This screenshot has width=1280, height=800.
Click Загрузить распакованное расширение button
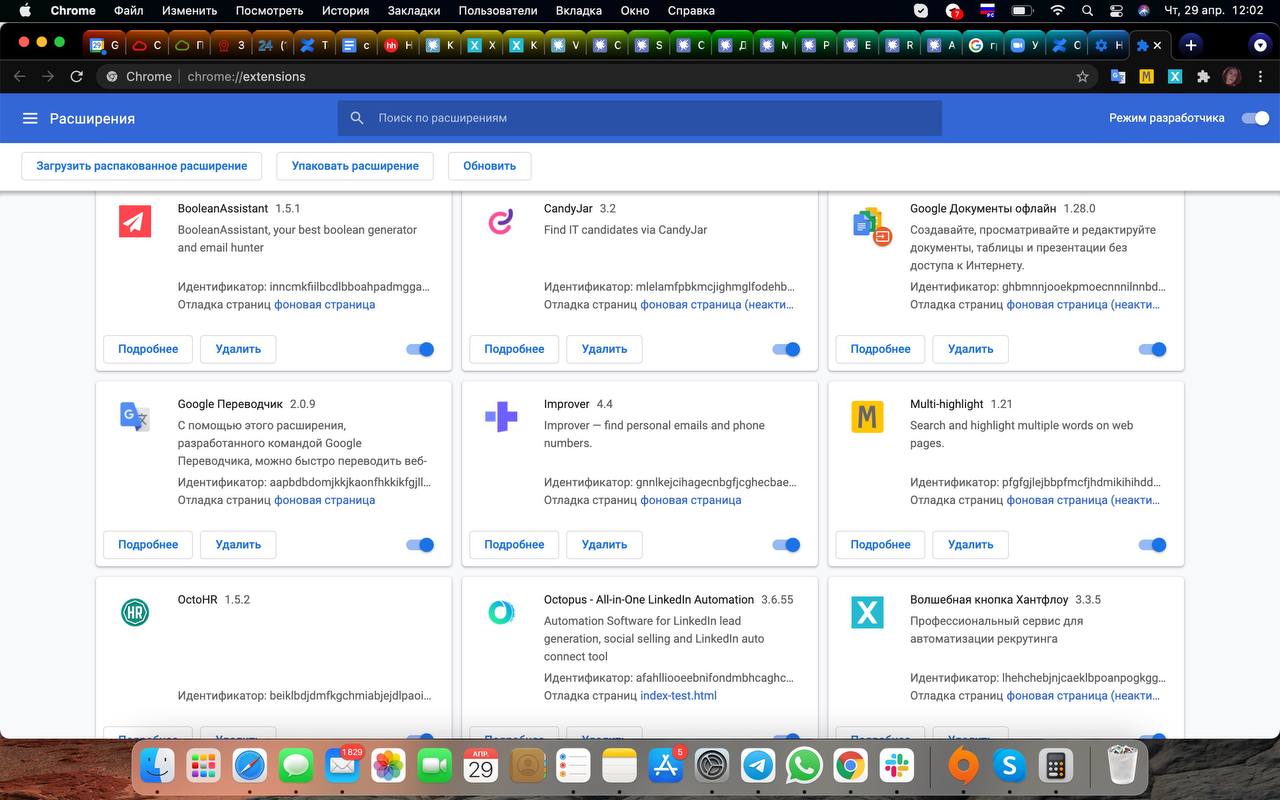pos(141,166)
